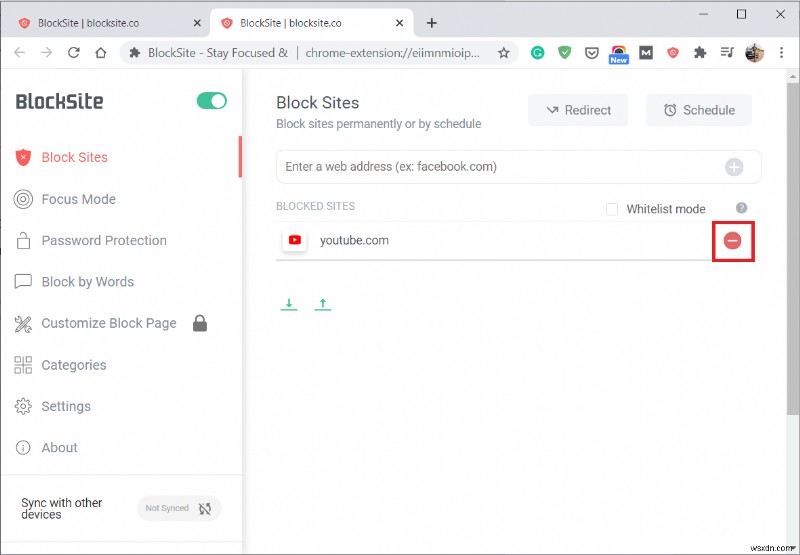Toggle the BlockSite main on/off switch
Screen dimensions: 800x555
[x=212, y=100]
